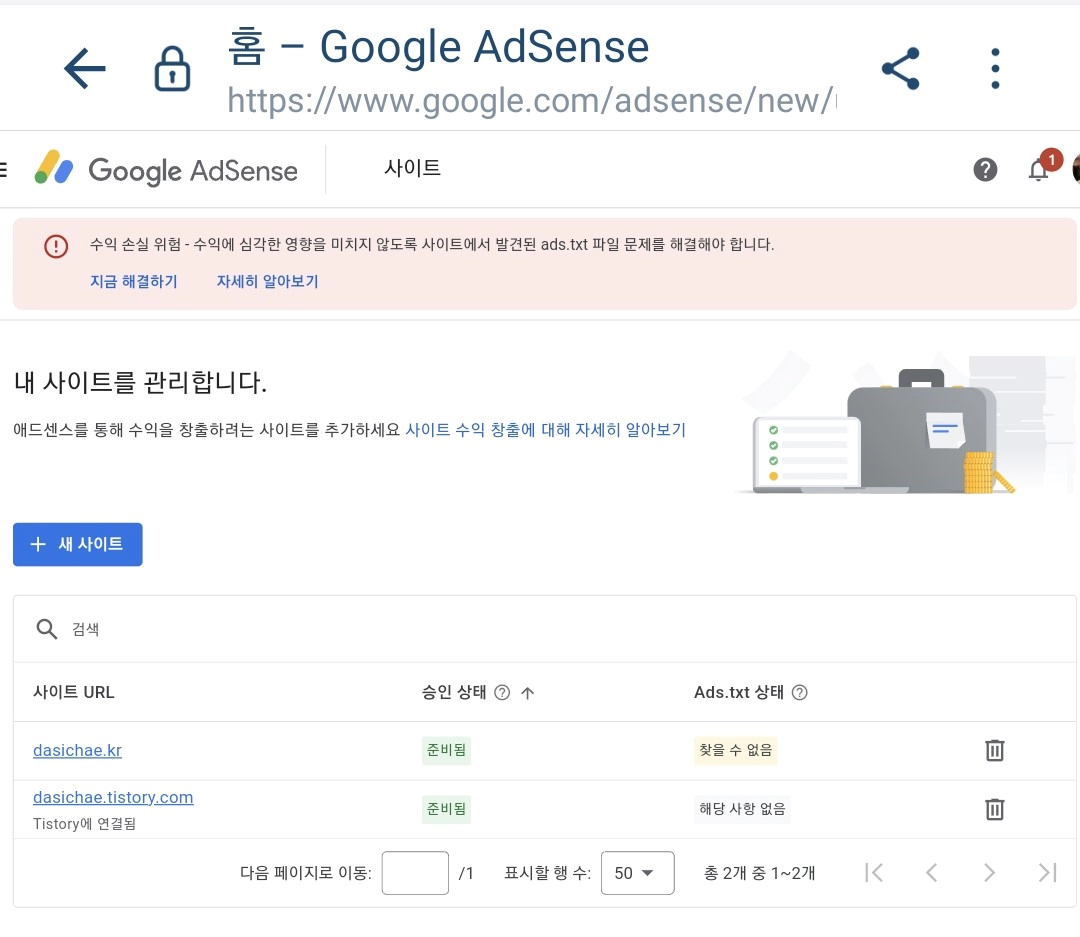Tap the padlock icon next to the URL

point(171,68)
